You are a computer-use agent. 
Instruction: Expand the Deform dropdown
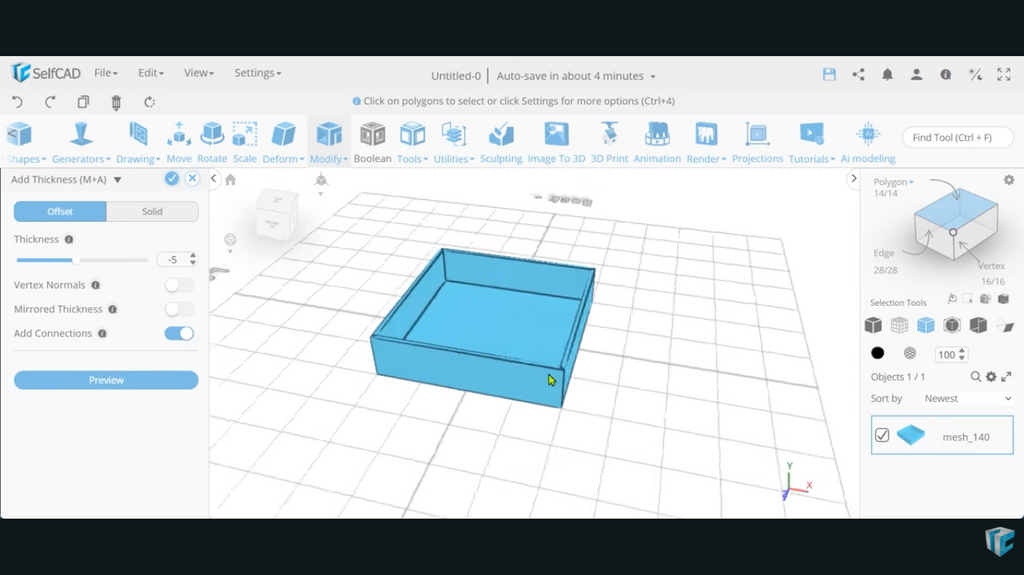283,159
